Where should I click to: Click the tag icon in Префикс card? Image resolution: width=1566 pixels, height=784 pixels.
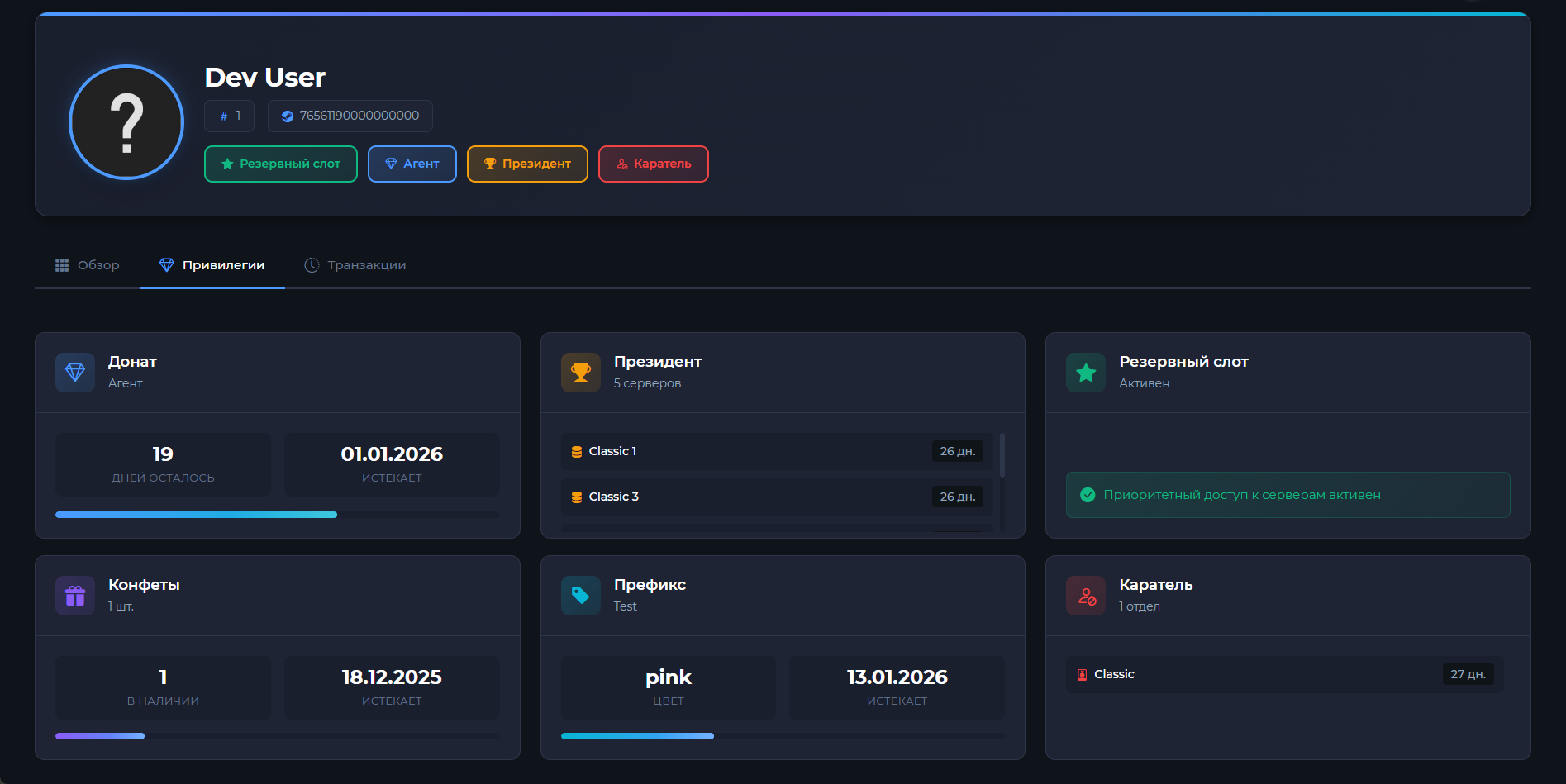coord(581,596)
